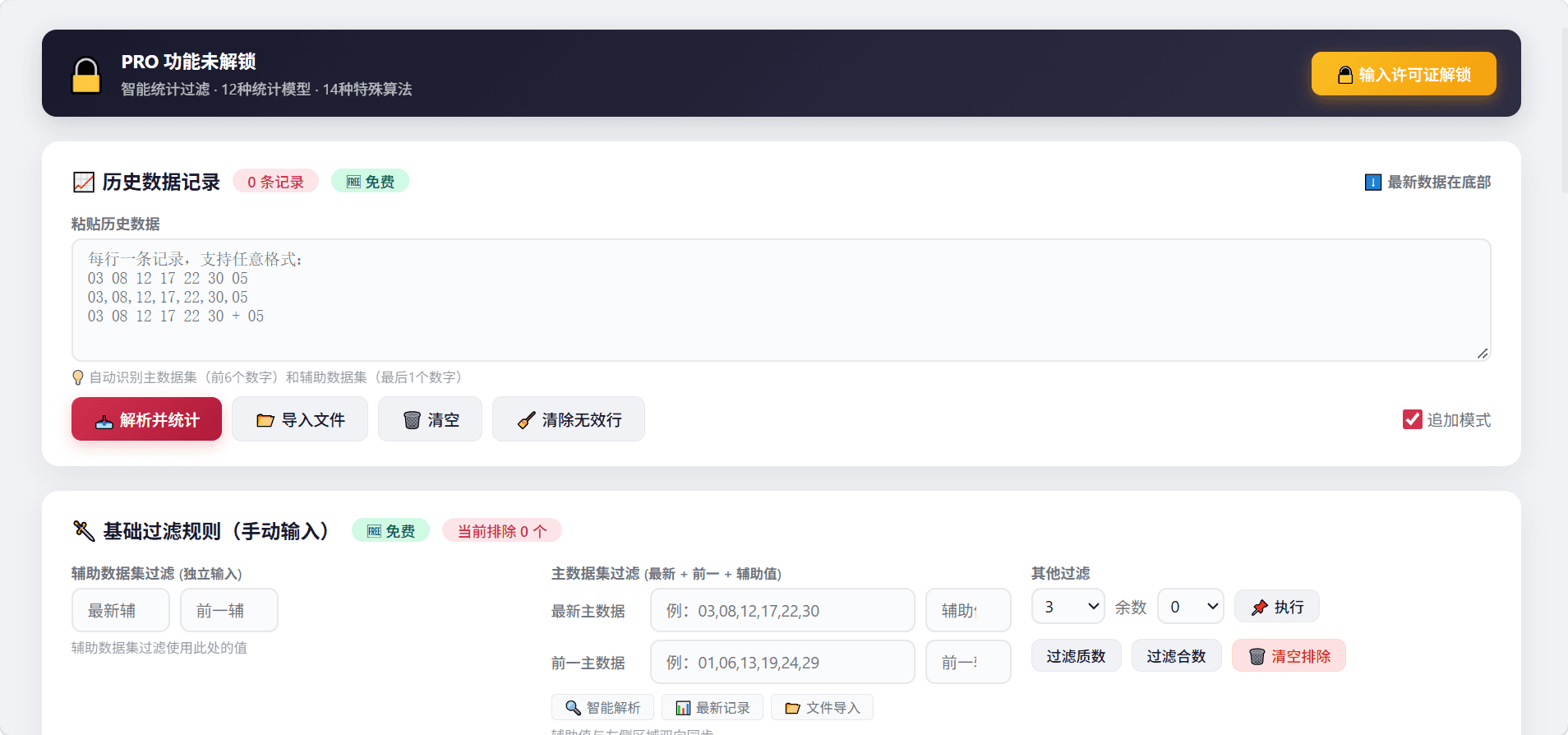Click the 清除无效行 broom button
1568x735 pixels.
[569, 419]
